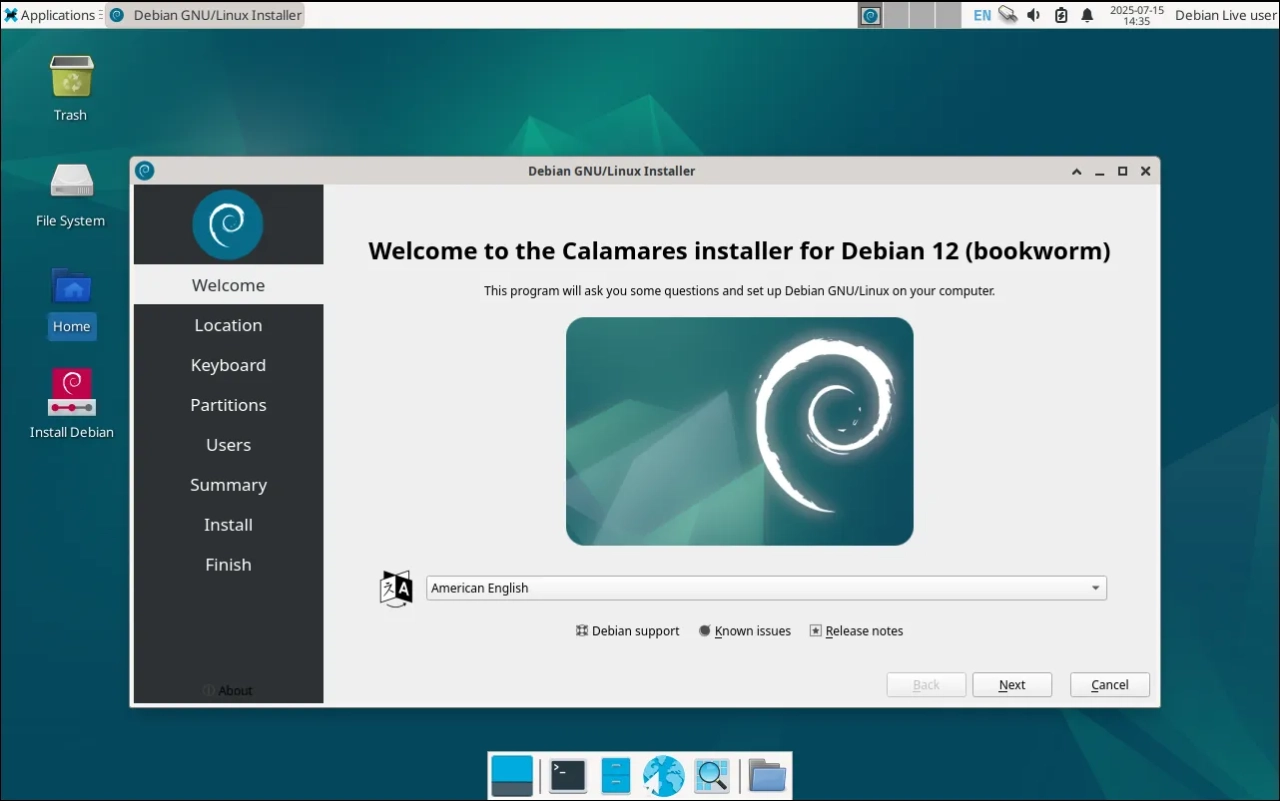Click the Cancel button
The image size is (1280, 801).
point(1109,685)
